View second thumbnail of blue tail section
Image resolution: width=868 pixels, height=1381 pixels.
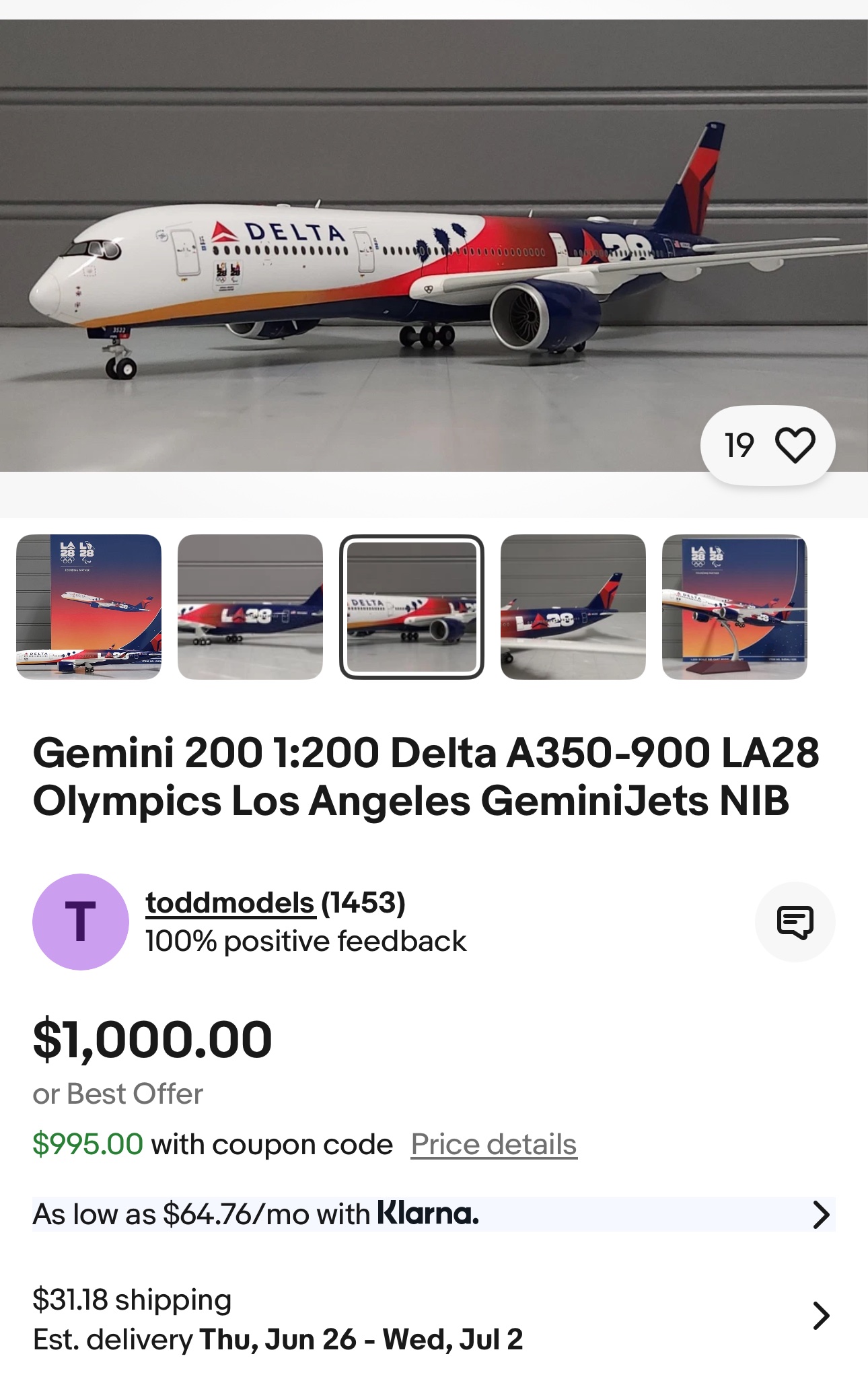[x=250, y=607]
